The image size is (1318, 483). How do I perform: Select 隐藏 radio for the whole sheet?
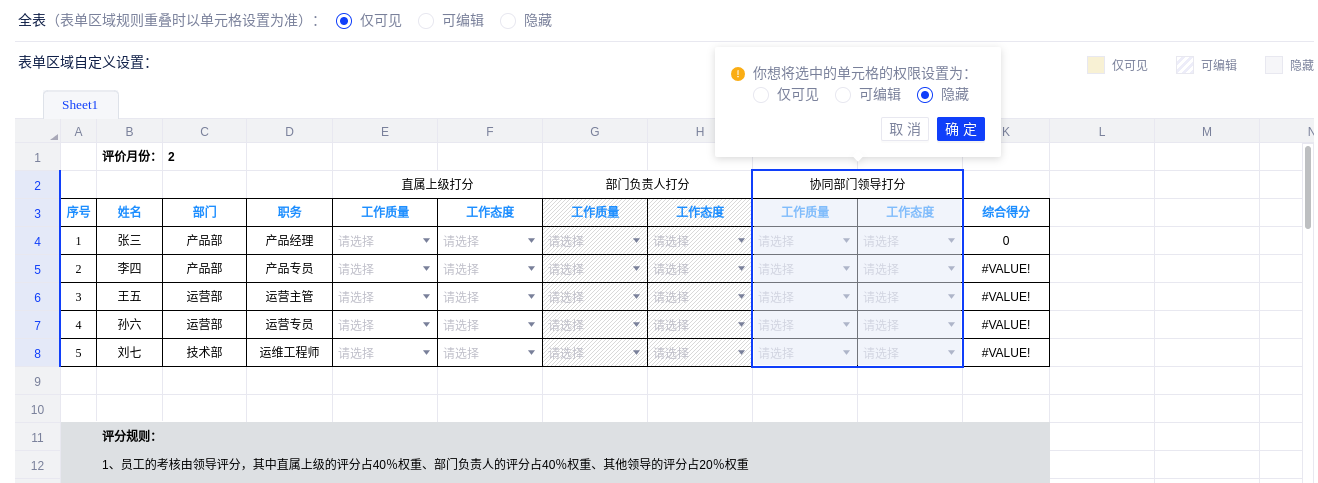pos(508,21)
